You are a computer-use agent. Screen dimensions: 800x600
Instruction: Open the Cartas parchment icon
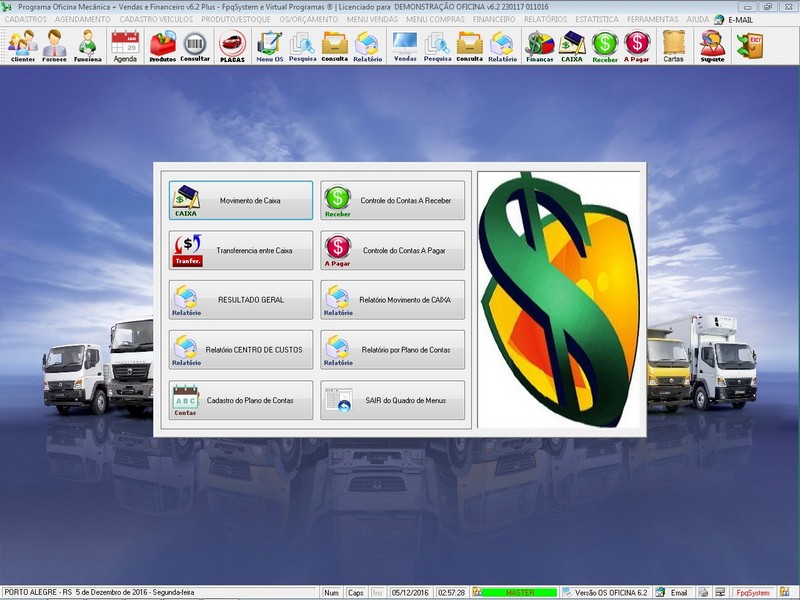pyautogui.click(x=673, y=46)
